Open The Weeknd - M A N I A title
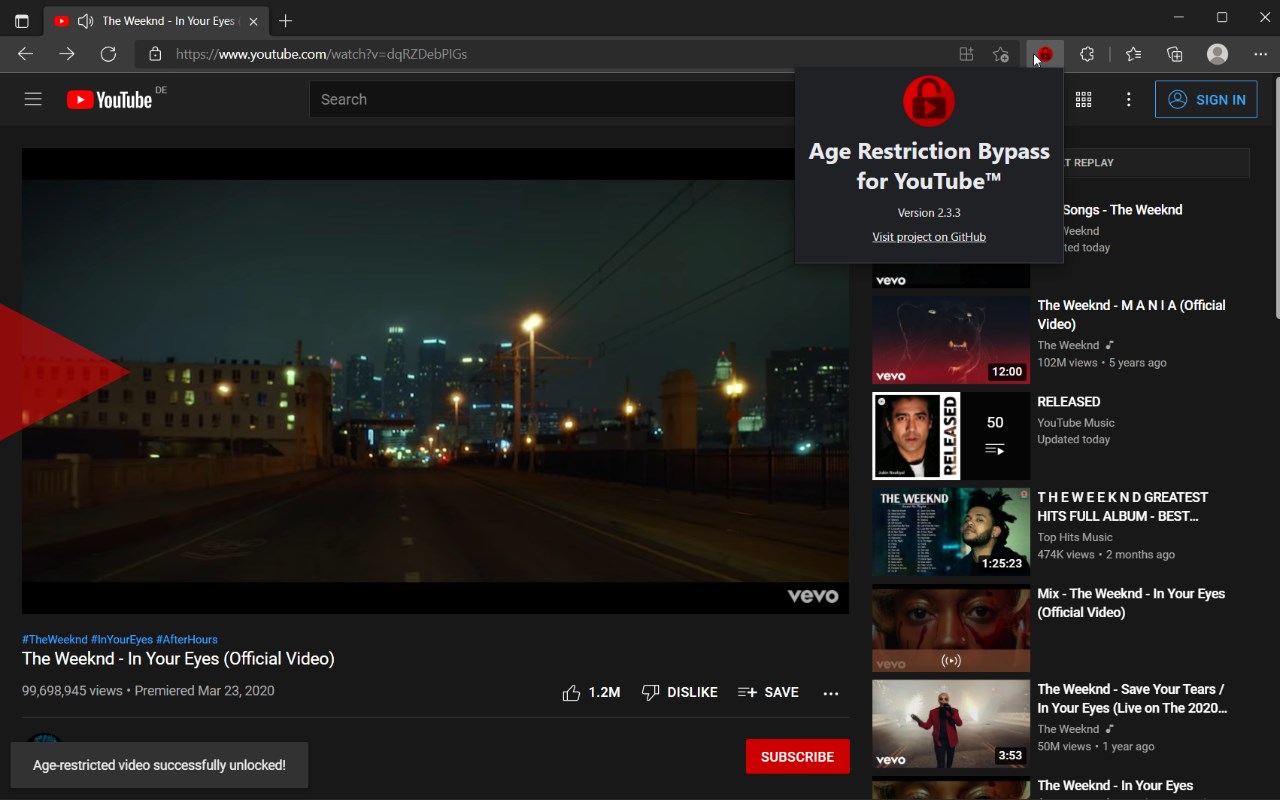The width and height of the screenshot is (1280, 800). (x=1131, y=314)
